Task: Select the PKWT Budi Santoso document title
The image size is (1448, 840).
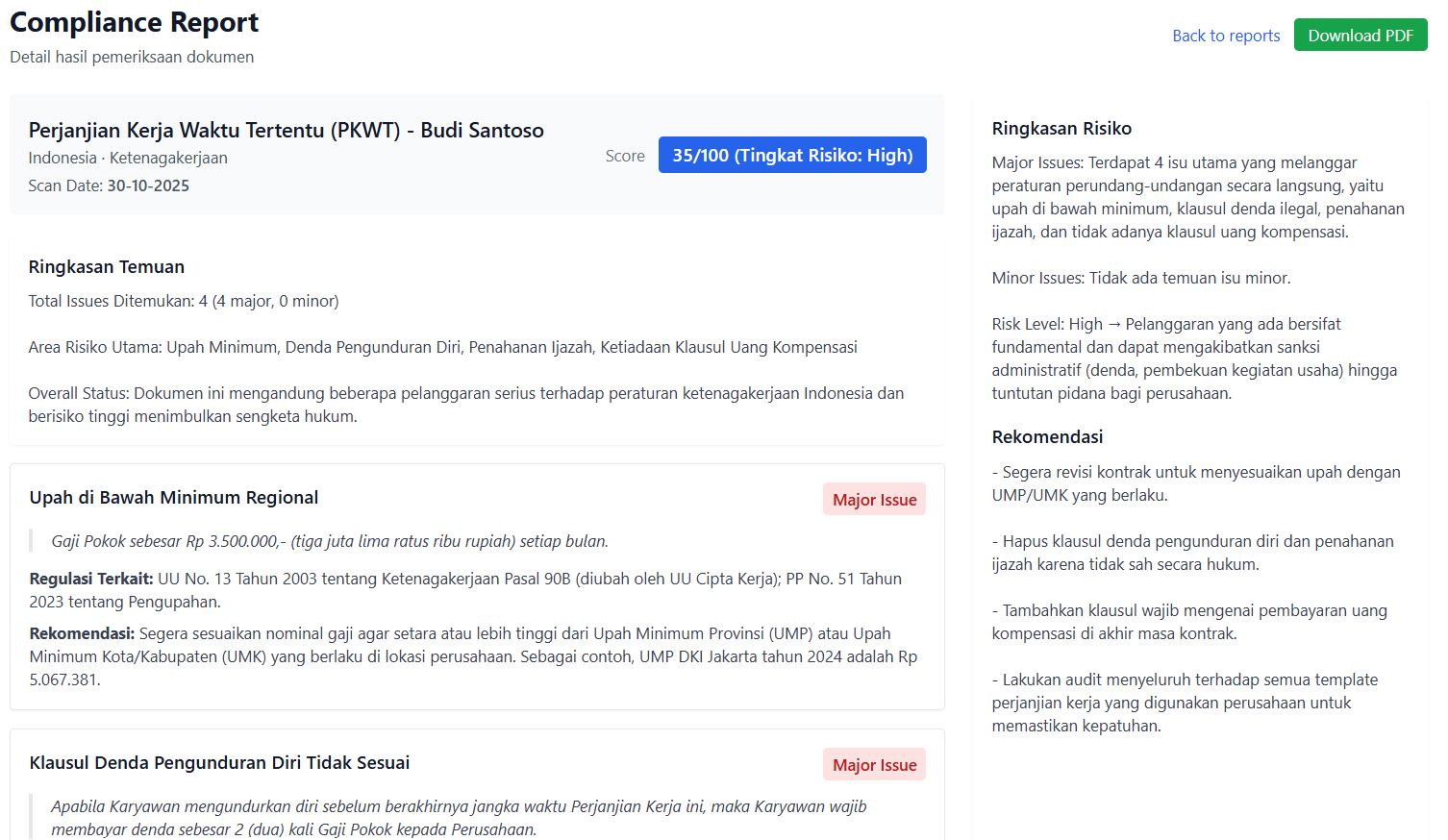Action: [286, 131]
